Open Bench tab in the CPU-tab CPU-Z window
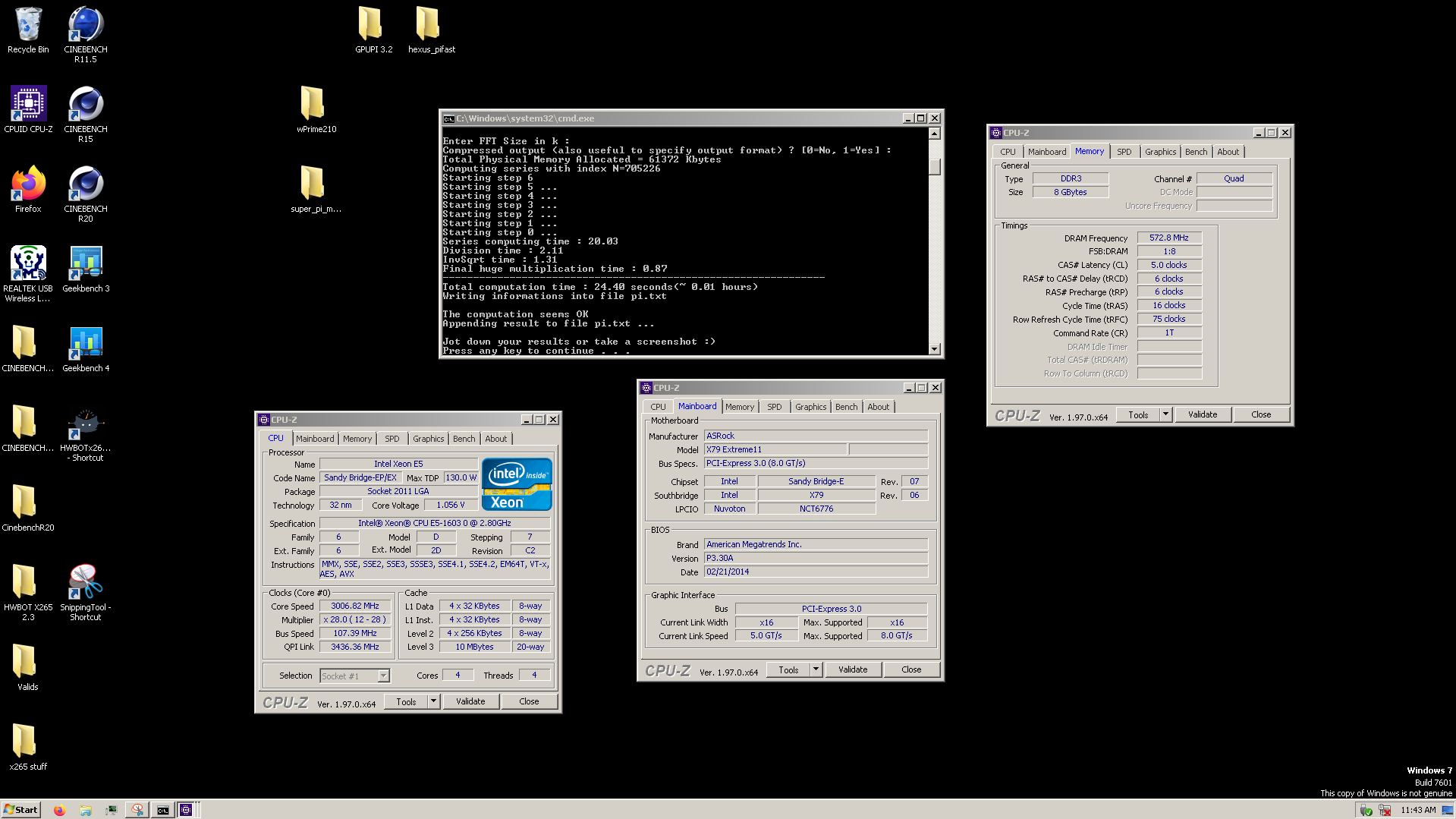 464,439
